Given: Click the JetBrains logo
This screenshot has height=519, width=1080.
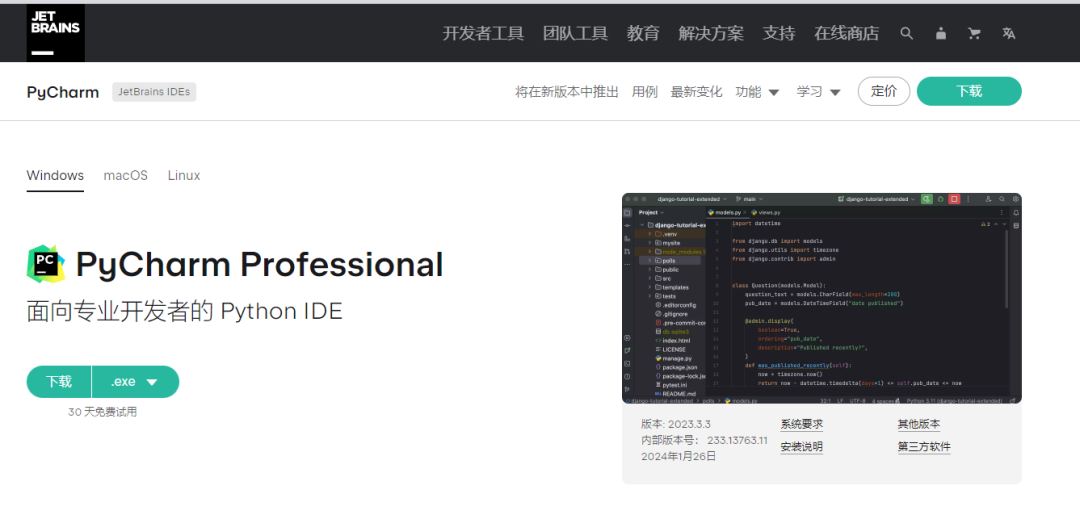Looking at the screenshot, I should coord(56,33).
